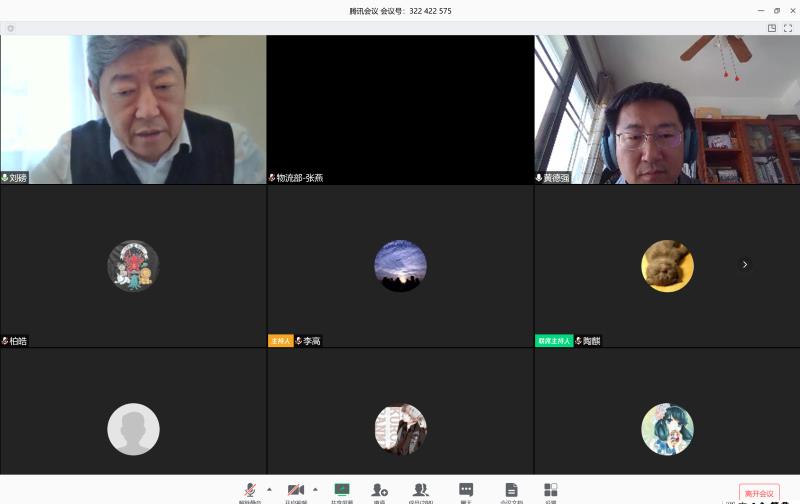Click the default gray silhouette avatar
The height and width of the screenshot is (504, 800).
[133, 429]
